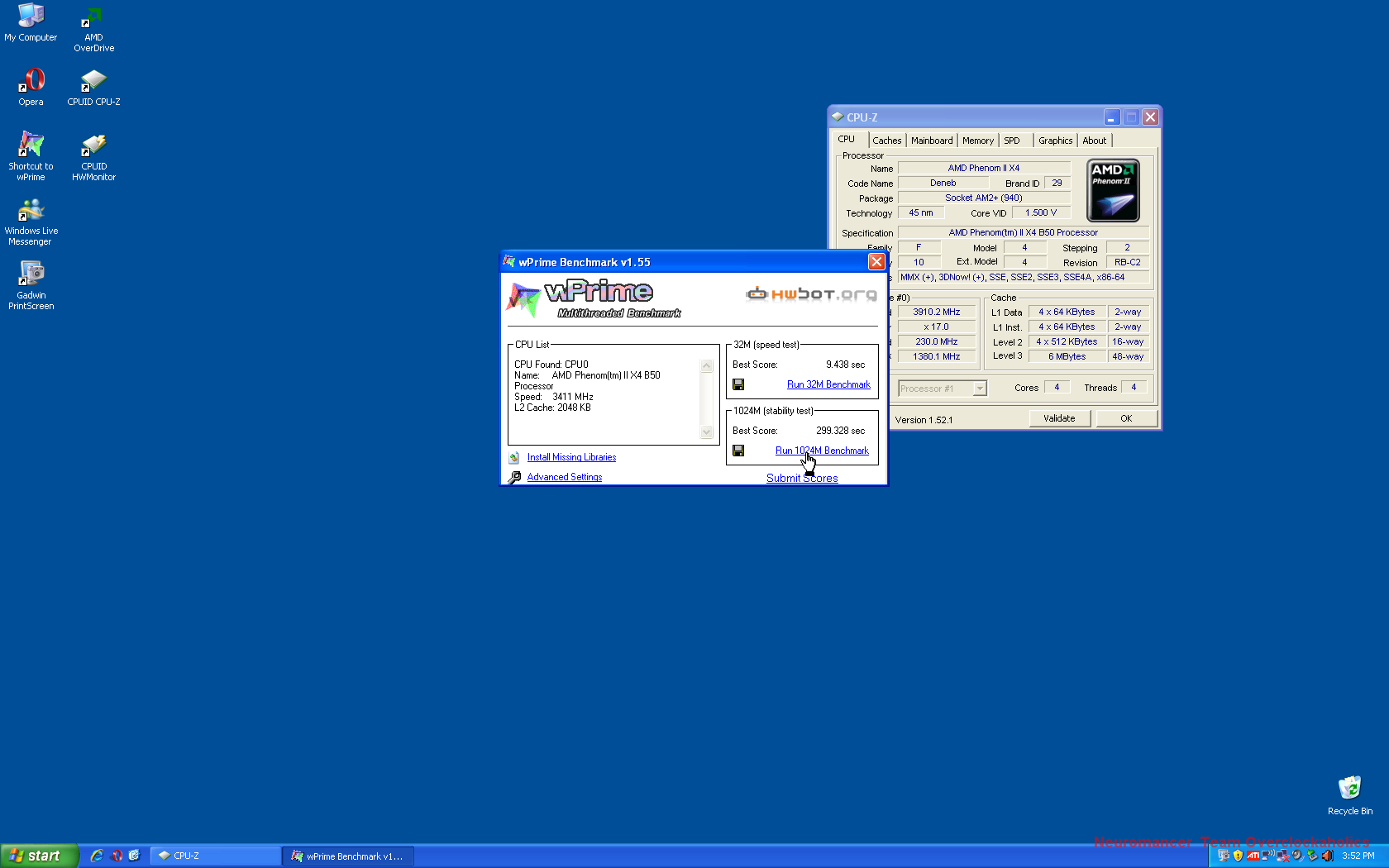Click the Deneb code name field
Image resolution: width=1389 pixels, height=868 pixels.
click(943, 183)
